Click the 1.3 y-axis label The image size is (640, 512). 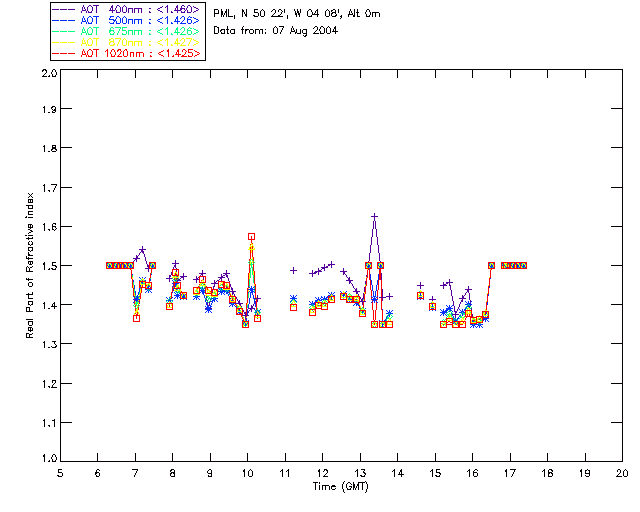[49, 345]
